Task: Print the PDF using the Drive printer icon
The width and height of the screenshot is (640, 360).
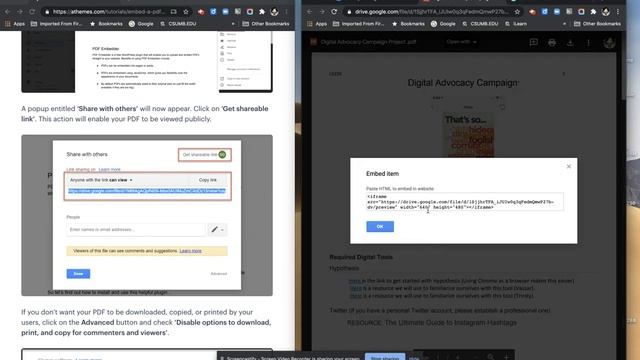Action: tap(552, 42)
